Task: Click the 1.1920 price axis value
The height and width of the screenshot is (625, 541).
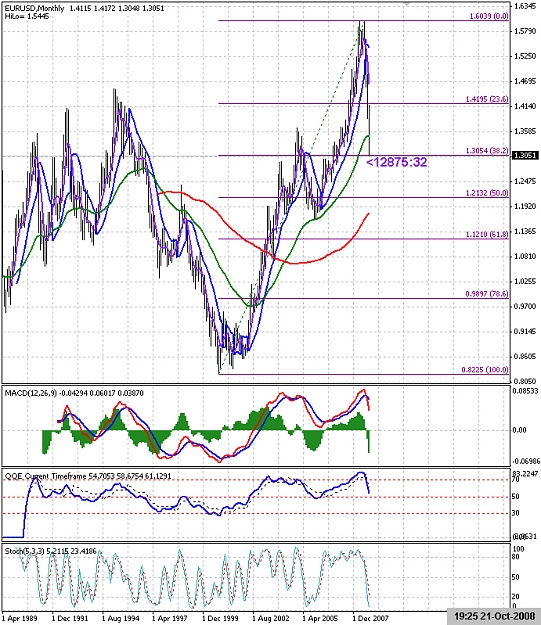Action: point(525,206)
